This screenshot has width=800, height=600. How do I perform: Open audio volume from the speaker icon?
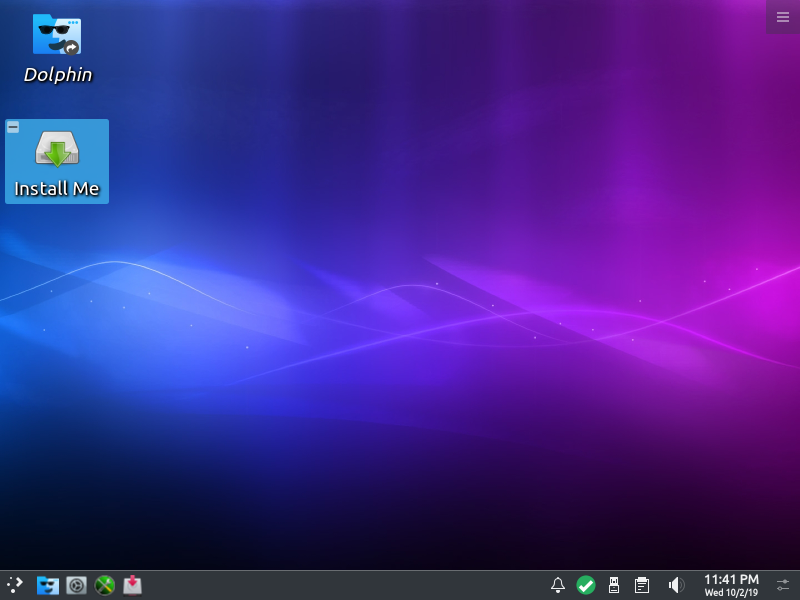click(676, 585)
